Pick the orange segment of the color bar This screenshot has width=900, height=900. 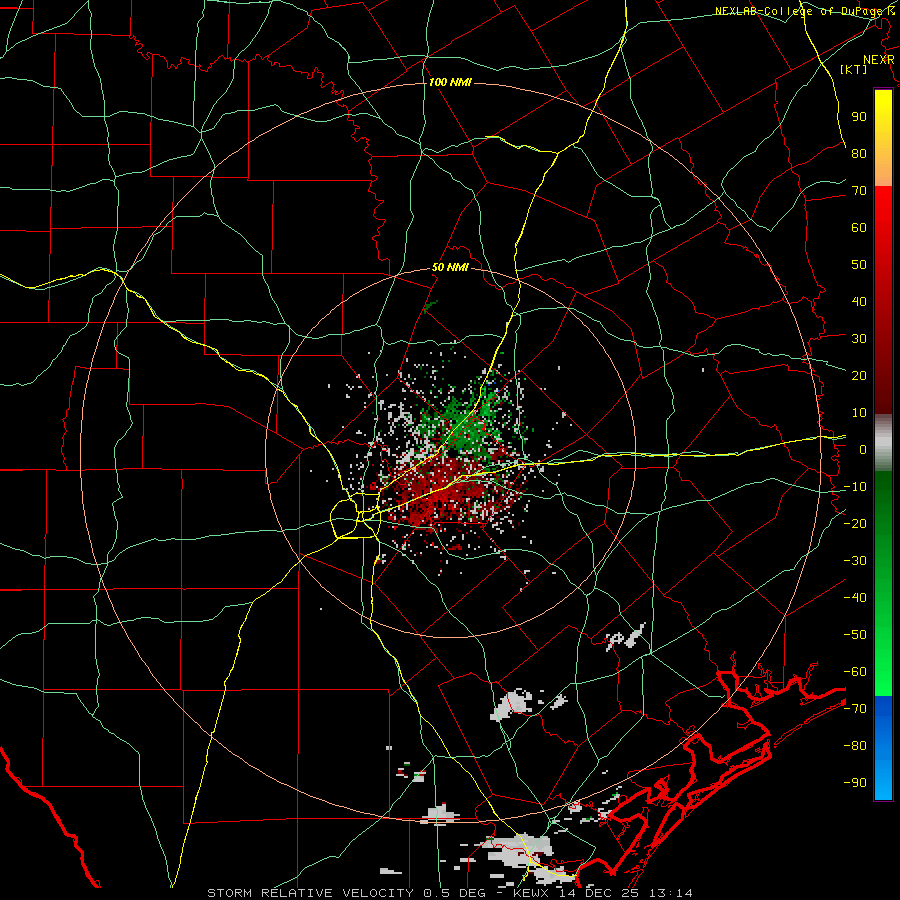coord(883,166)
